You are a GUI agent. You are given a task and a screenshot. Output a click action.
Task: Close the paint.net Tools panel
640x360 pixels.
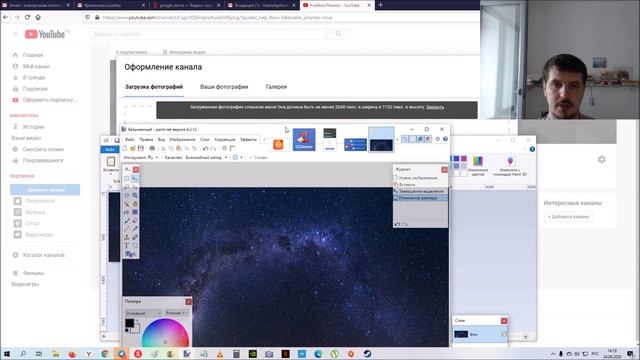tap(136, 169)
